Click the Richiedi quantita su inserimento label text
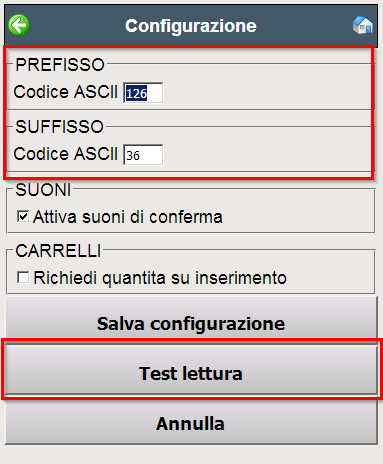383x464 pixels. tap(160, 278)
